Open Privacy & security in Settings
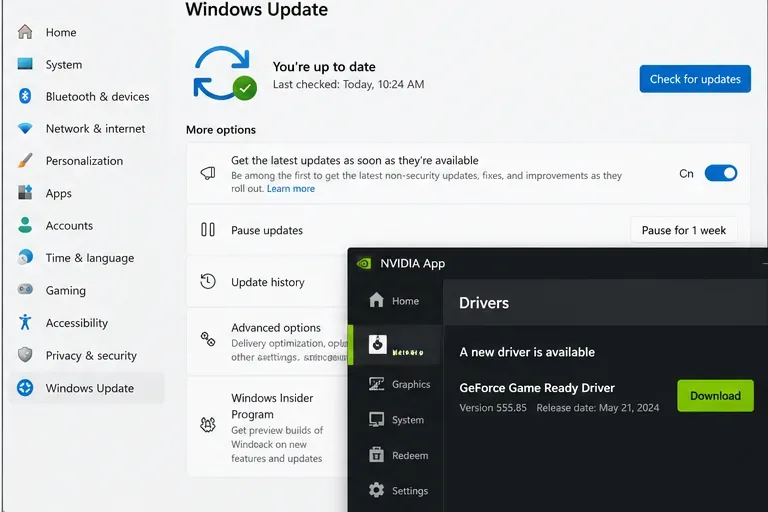Image resolution: width=768 pixels, height=512 pixels. (86, 355)
